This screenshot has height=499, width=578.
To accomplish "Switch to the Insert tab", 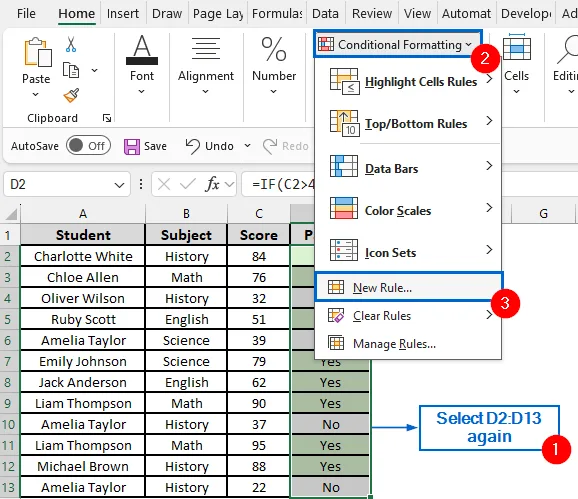I will point(123,14).
